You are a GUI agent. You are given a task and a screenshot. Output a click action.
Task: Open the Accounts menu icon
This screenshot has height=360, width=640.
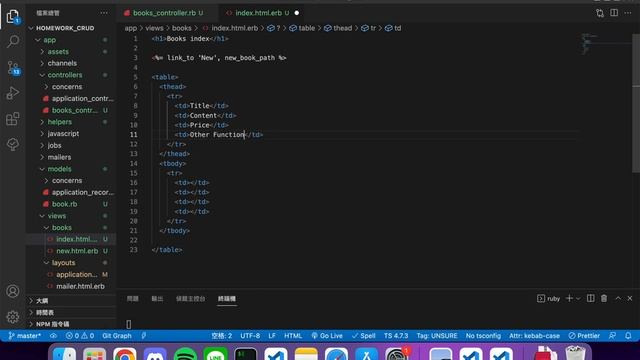click(13, 291)
